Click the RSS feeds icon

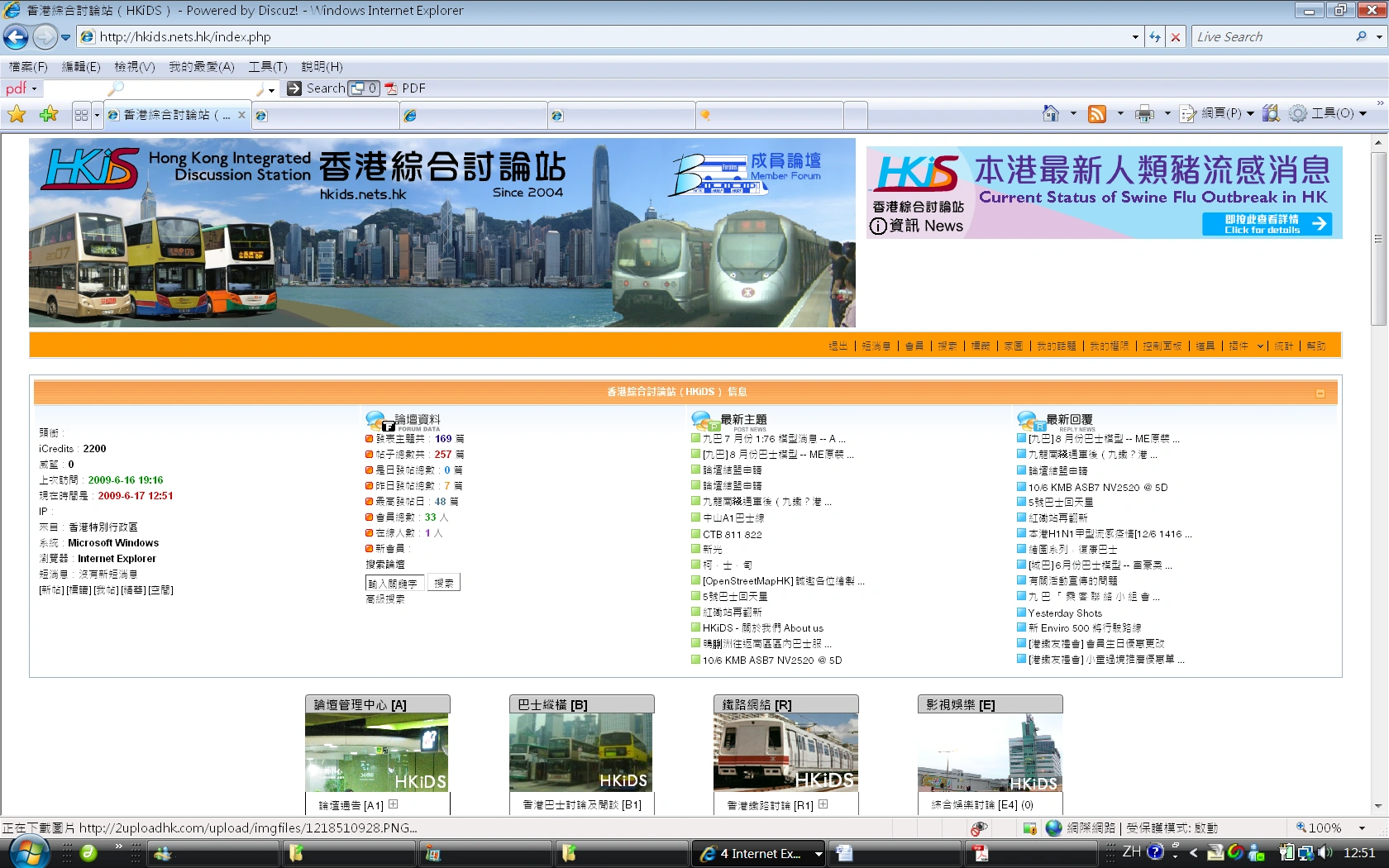pyautogui.click(x=1097, y=113)
